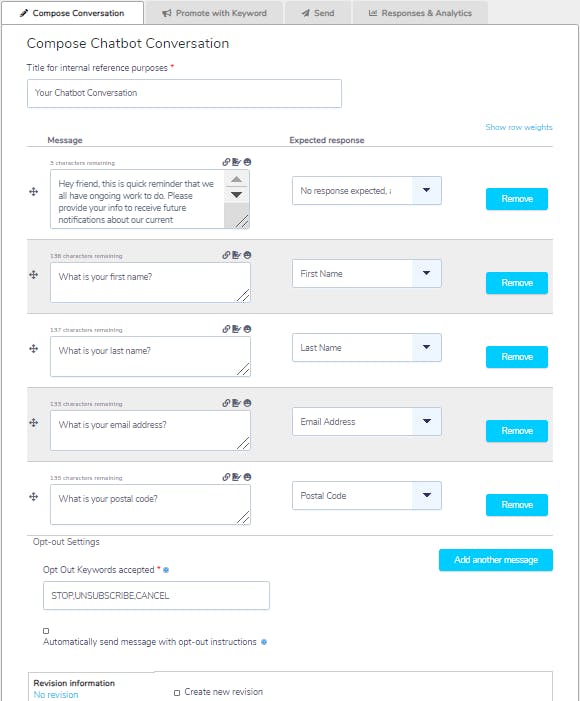The image size is (580, 701).
Task: Insert link in the email address message
Action: tap(226, 403)
